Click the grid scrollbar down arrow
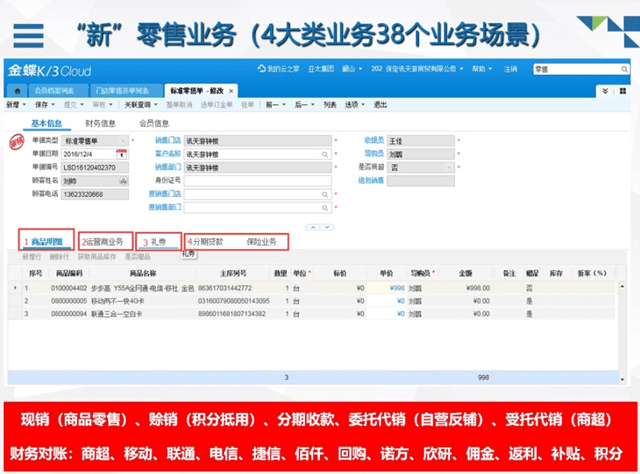Image resolution: width=640 pixels, height=474 pixels. [622, 379]
